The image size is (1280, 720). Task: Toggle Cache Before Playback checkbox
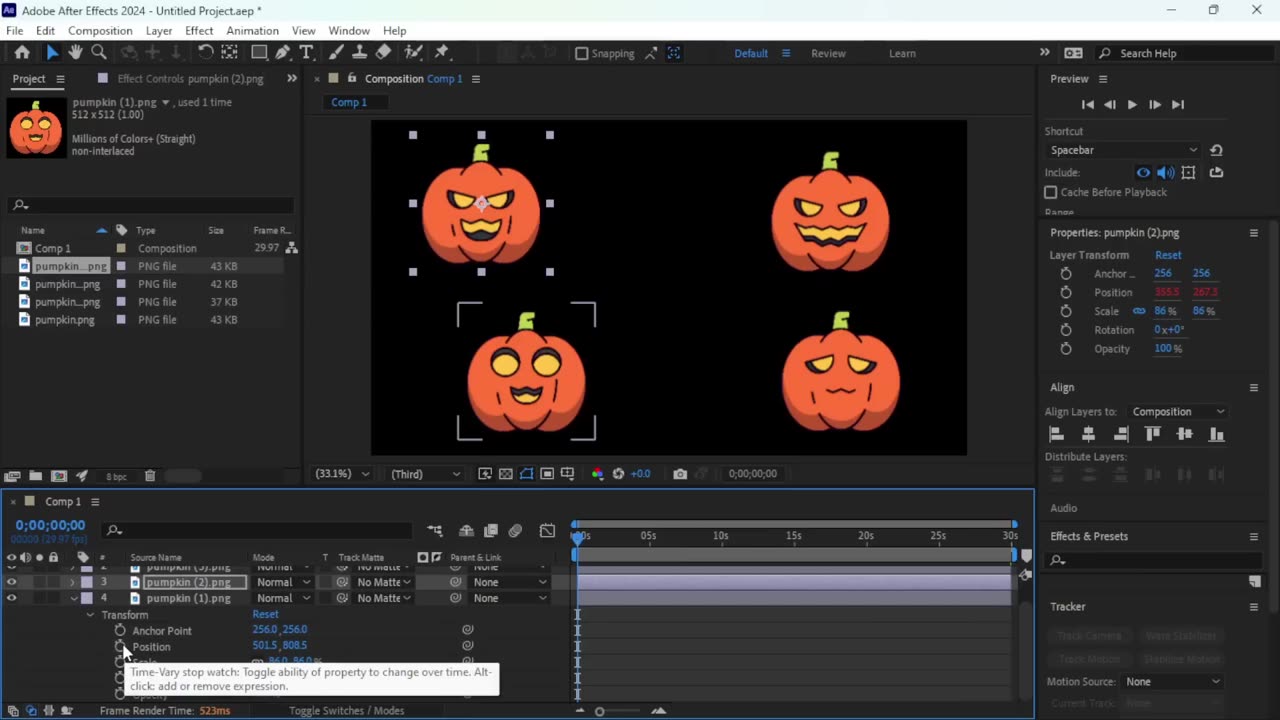pos(1051,192)
